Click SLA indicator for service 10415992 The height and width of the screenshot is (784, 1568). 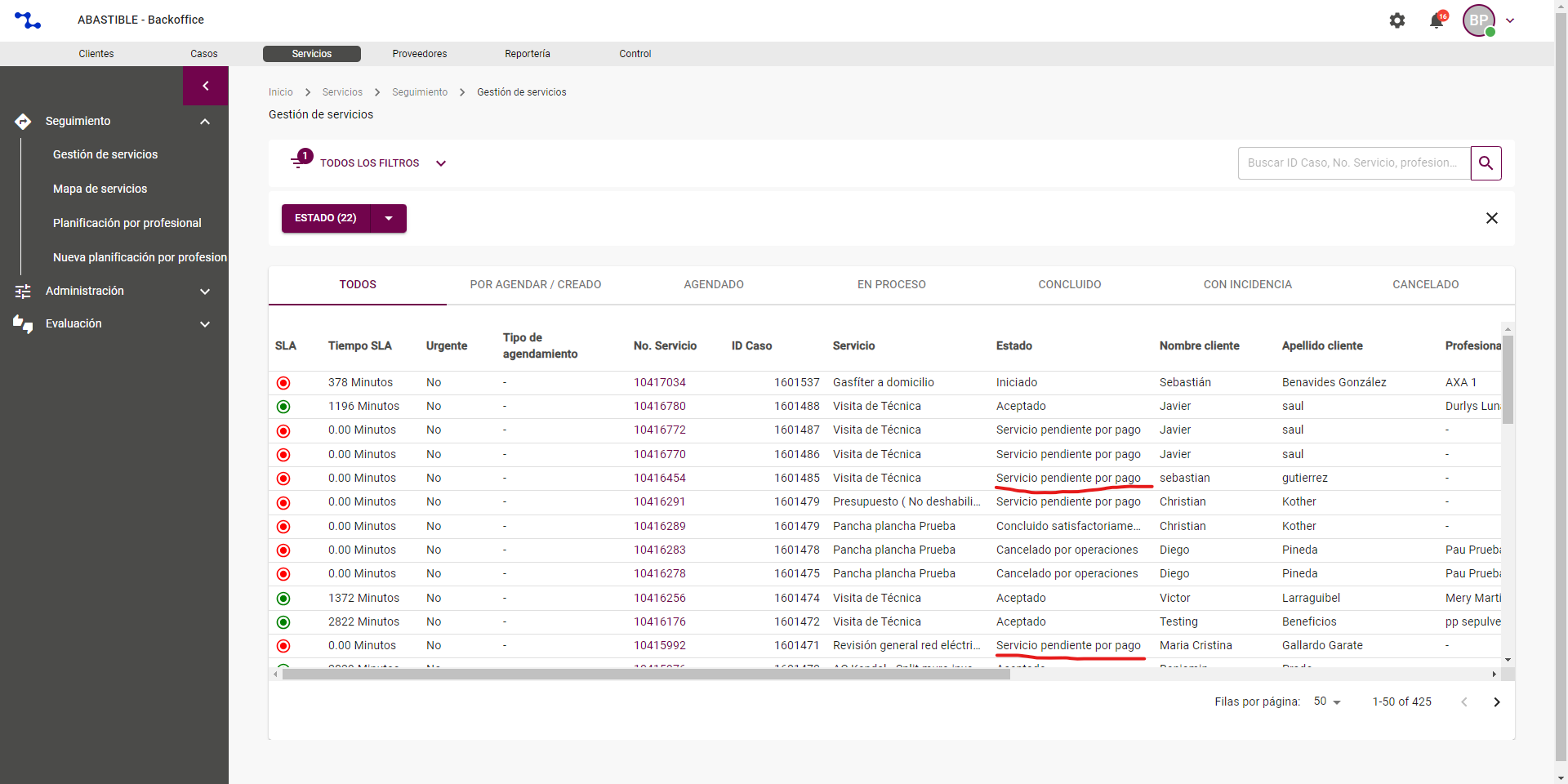click(283, 646)
